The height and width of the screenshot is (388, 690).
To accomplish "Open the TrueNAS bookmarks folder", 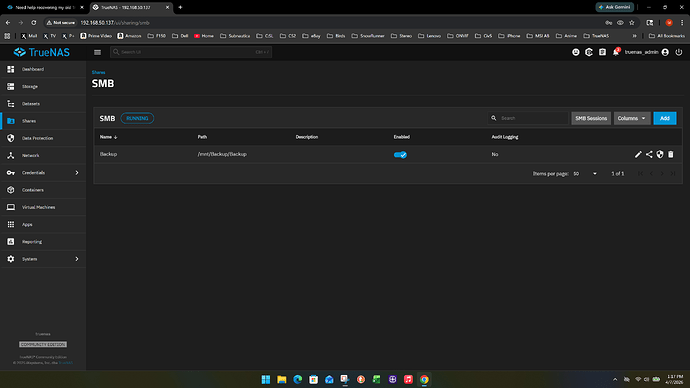I will tap(596, 36).
